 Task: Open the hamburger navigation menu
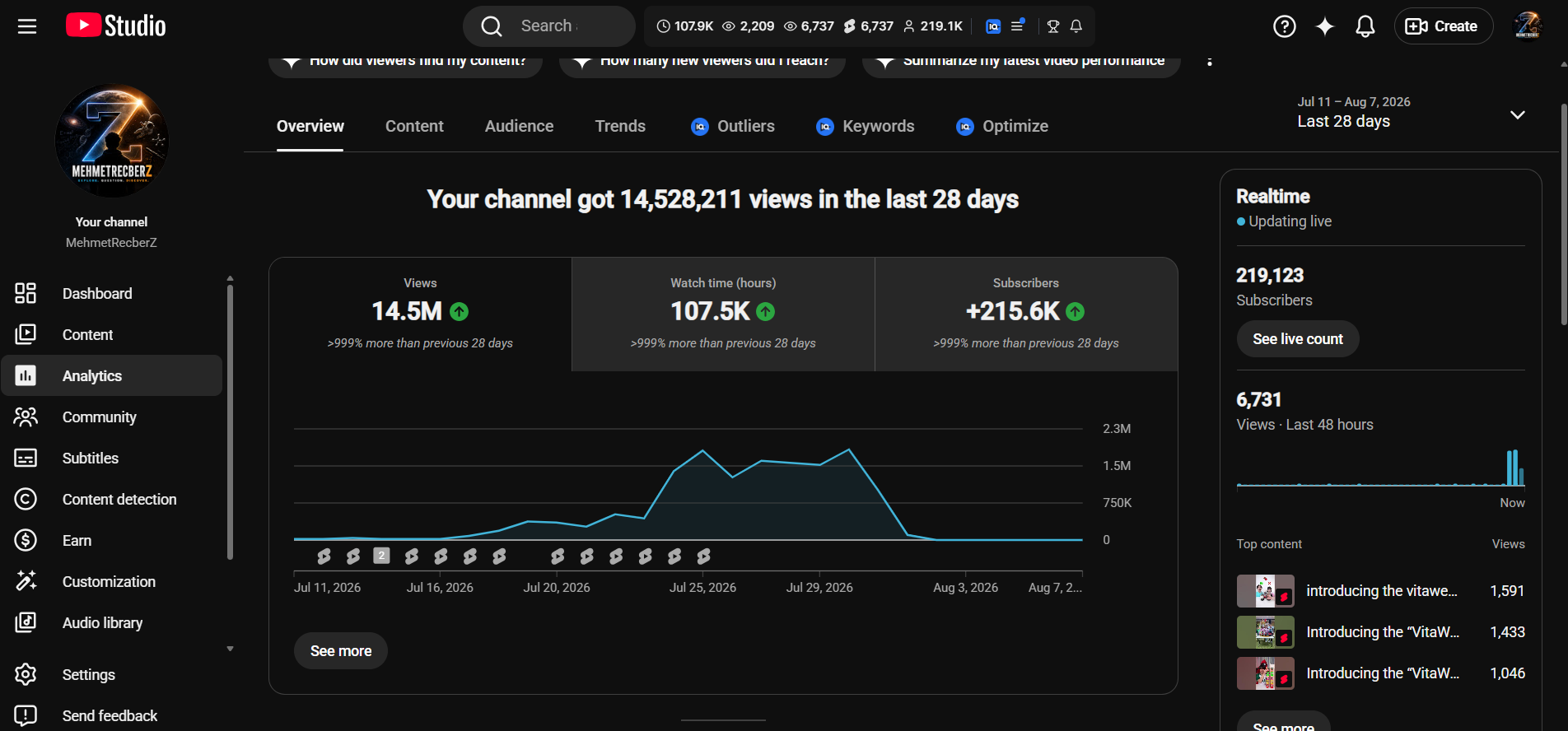[x=27, y=26]
